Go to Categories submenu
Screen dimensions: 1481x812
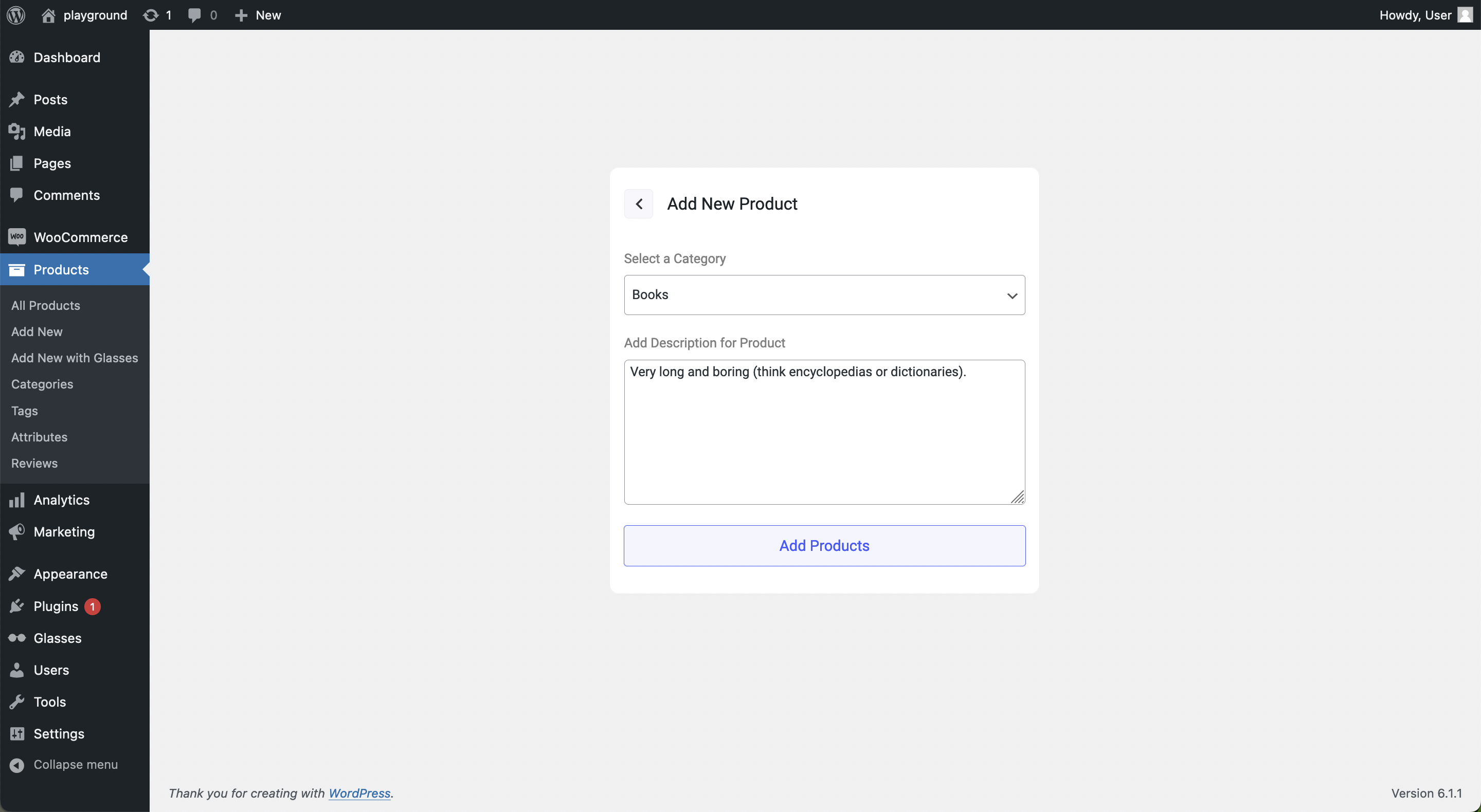(x=42, y=384)
